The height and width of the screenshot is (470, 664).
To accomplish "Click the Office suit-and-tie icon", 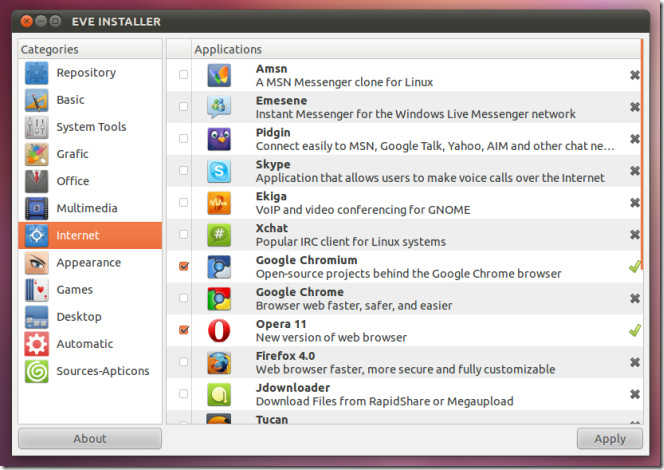I will coord(36,181).
